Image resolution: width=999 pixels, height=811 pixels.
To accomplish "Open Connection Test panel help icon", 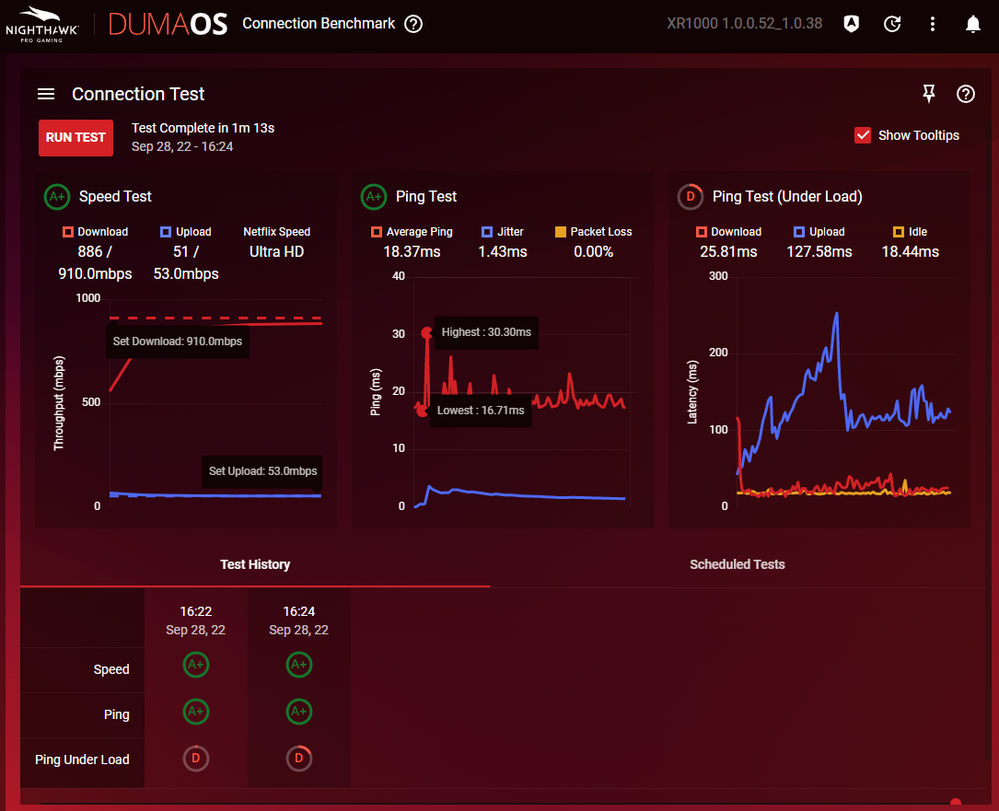I will pyautogui.click(x=965, y=94).
